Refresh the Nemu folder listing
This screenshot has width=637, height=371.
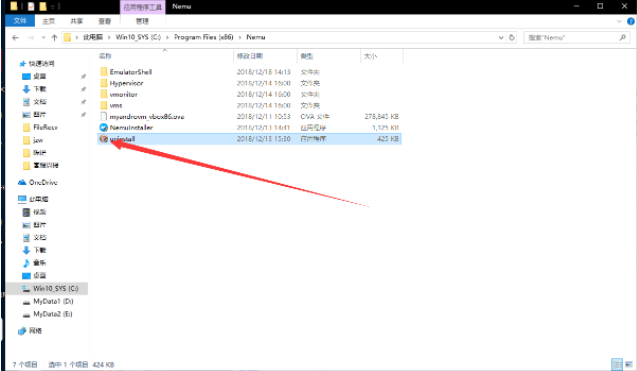point(512,37)
